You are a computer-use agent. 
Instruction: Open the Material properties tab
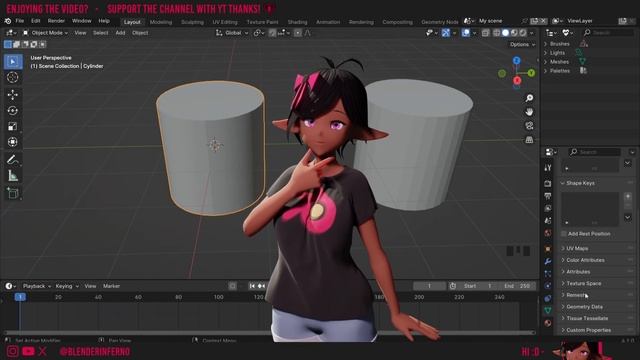[x=548, y=323]
